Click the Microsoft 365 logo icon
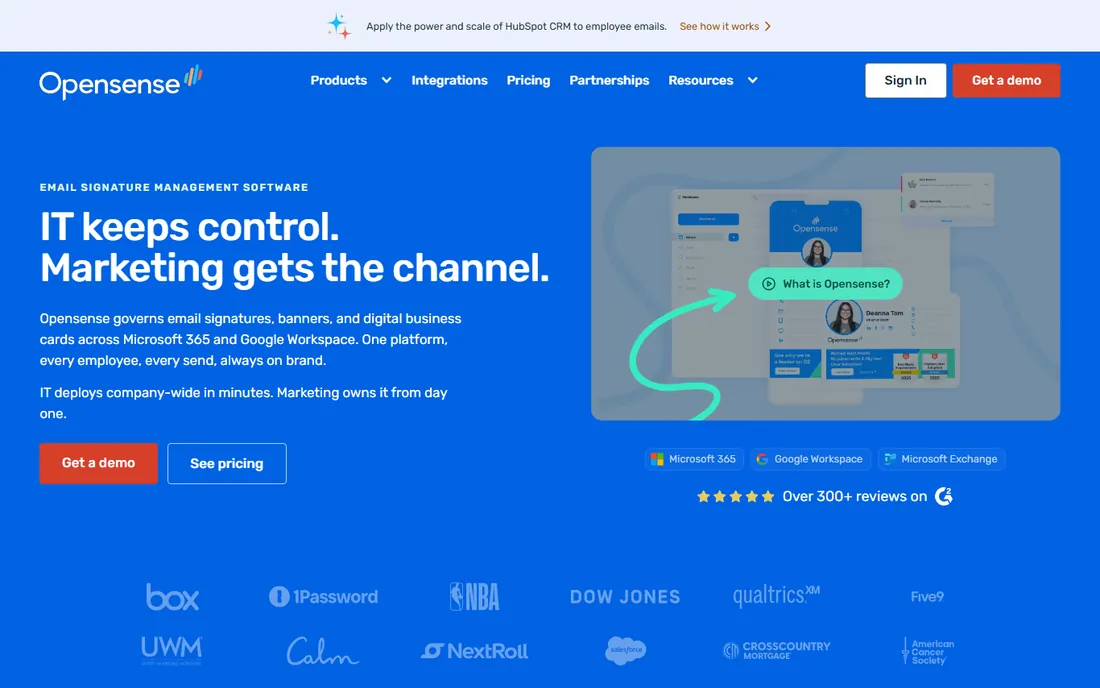Image resolution: width=1100 pixels, height=688 pixels. [x=657, y=459]
